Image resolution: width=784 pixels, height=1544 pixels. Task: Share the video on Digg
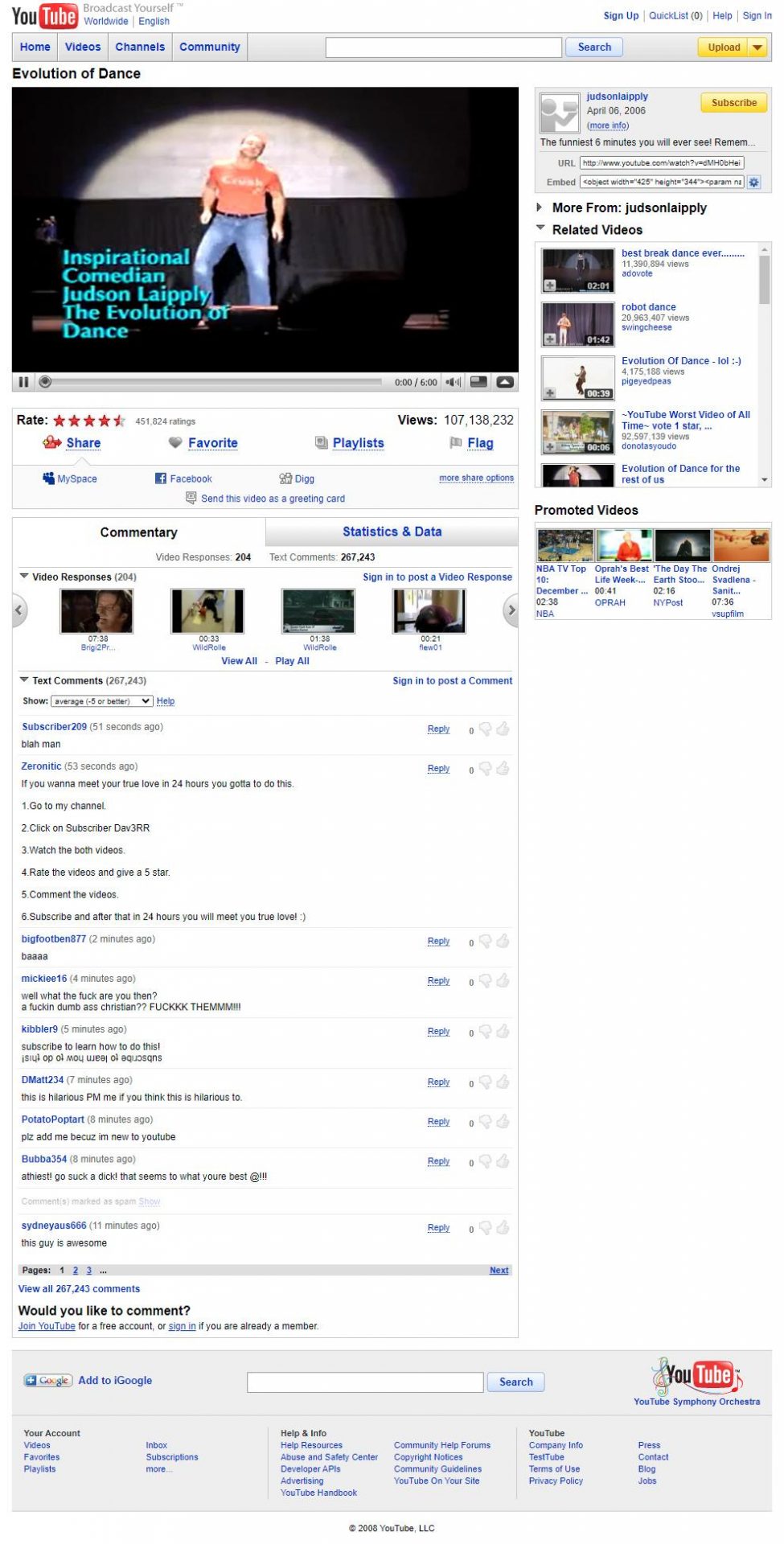297,478
